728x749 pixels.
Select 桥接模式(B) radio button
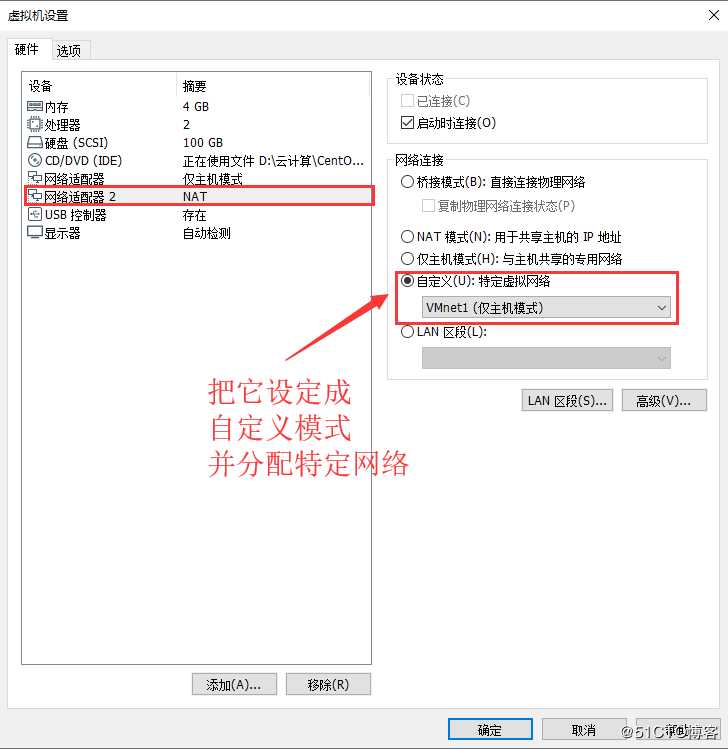pyautogui.click(x=407, y=182)
